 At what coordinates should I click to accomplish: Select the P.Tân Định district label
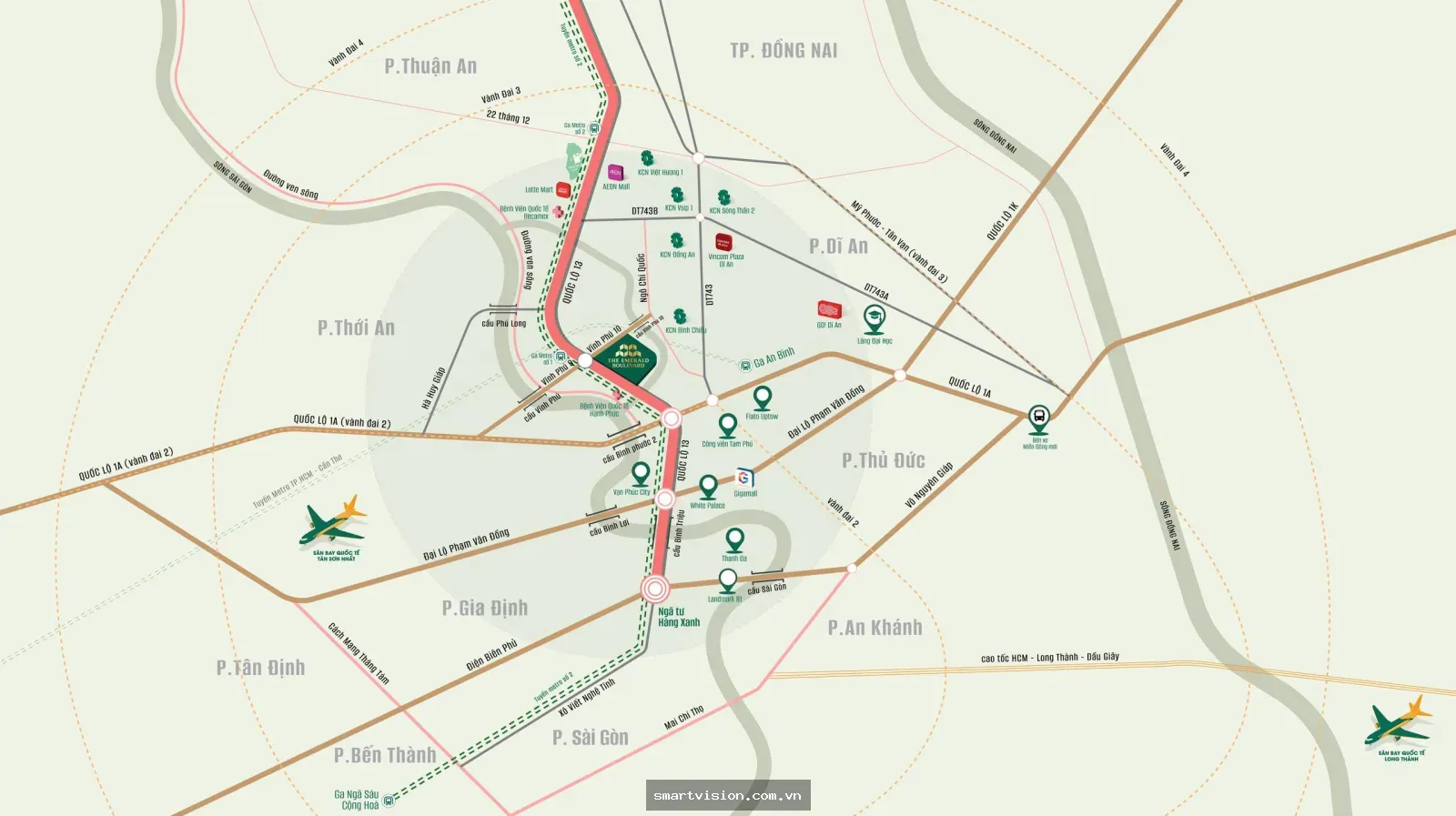click(x=260, y=668)
